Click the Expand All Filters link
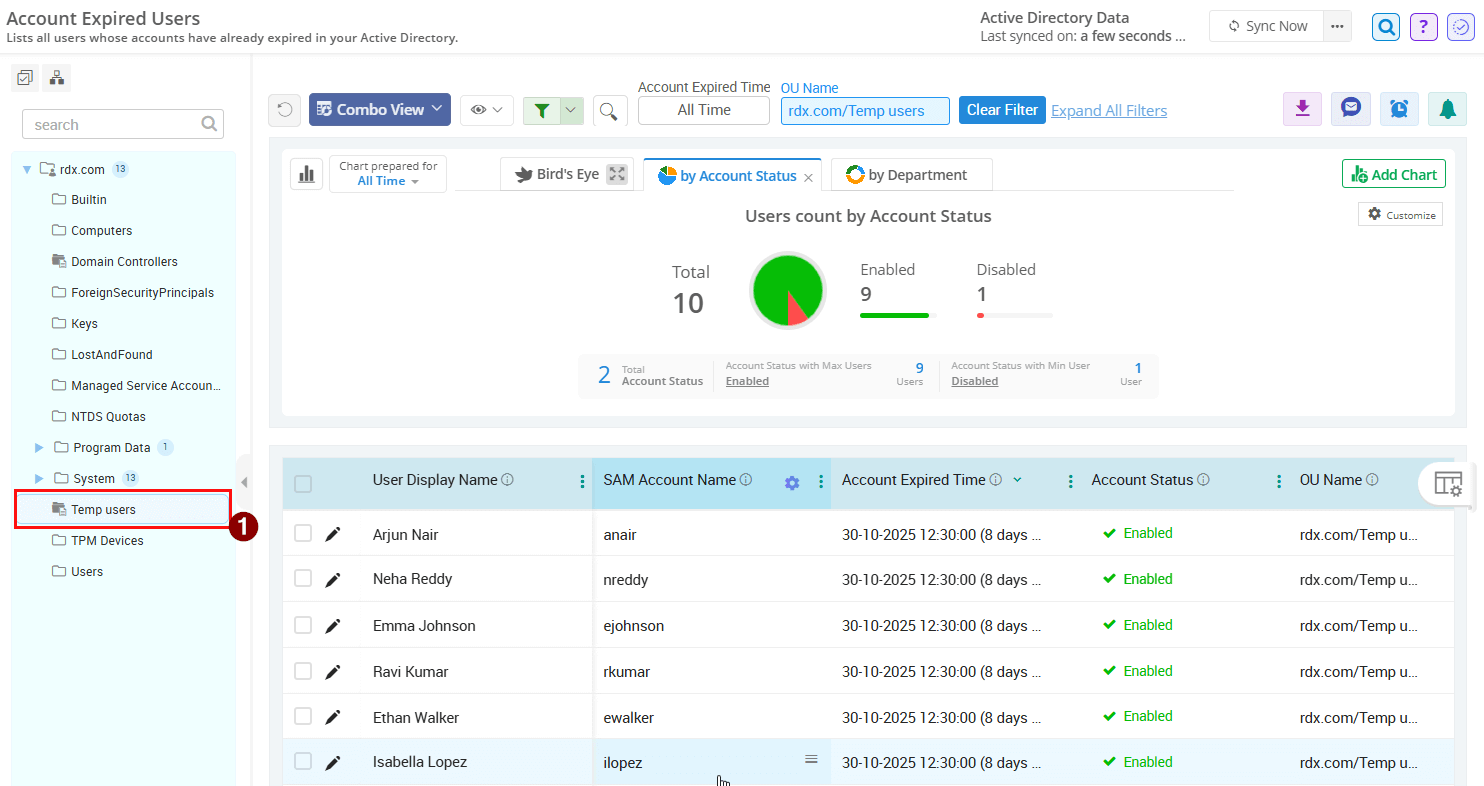 (x=1108, y=111)
